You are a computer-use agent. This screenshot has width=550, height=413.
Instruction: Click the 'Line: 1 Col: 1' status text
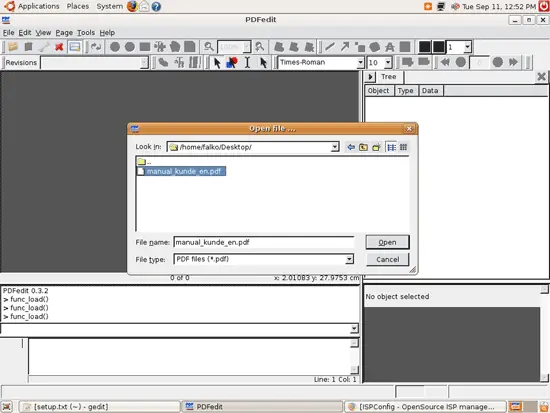(x=335, y=379)
